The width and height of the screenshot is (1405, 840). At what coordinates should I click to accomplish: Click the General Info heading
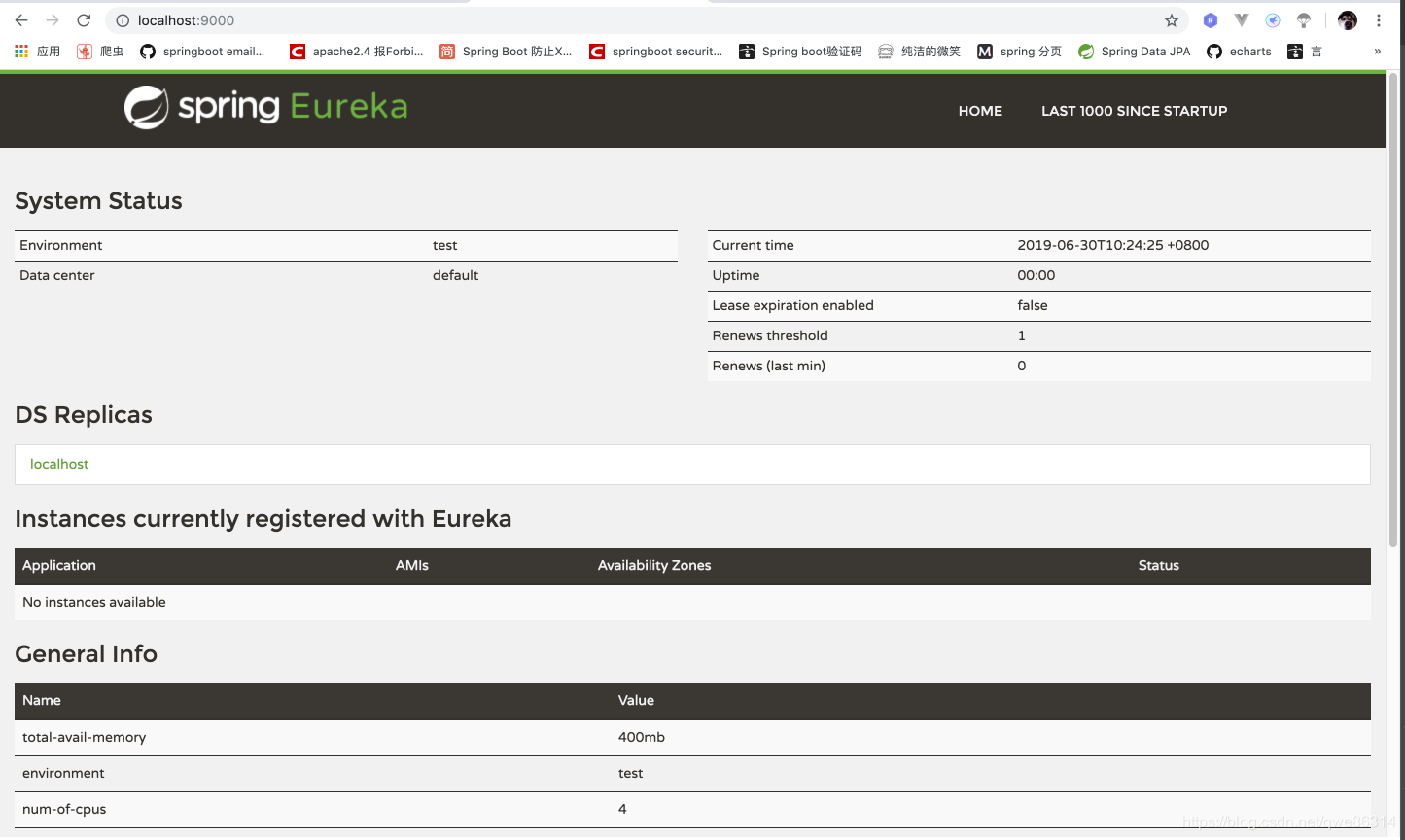pos(87,653)
